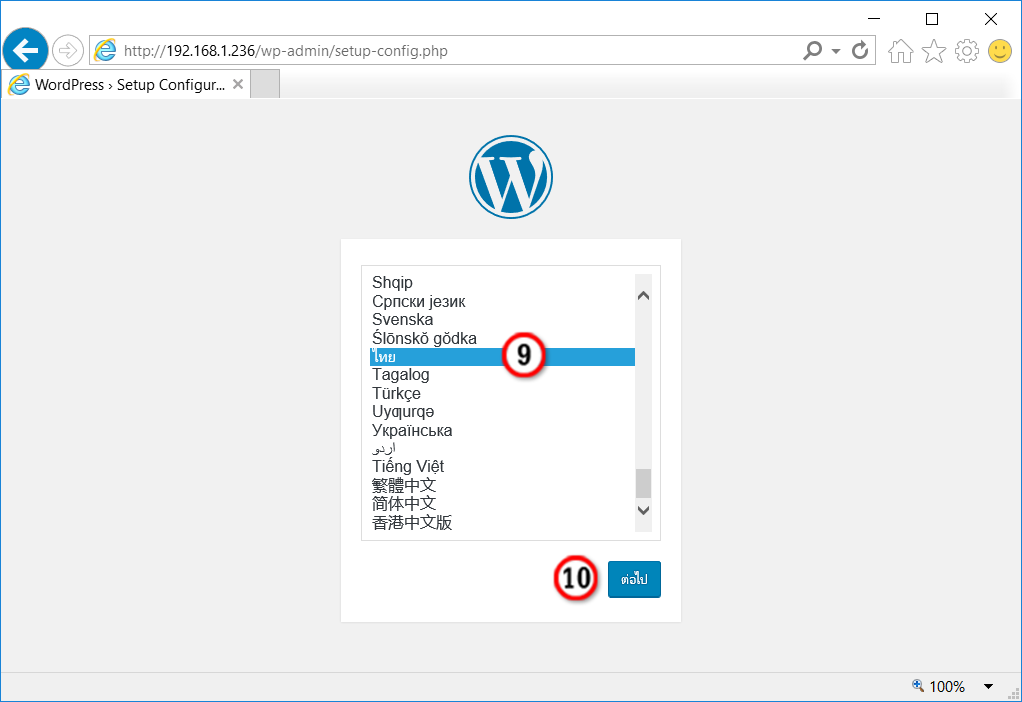Click the blue ต่อไป continue button
The width and height of the screenshot is (1022, 702).
(634, 579)
